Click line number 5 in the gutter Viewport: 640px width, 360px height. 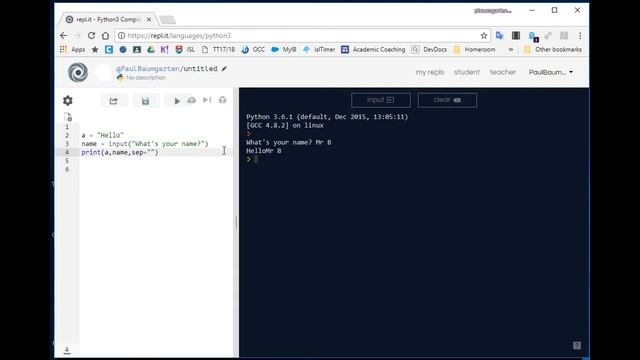67,161
